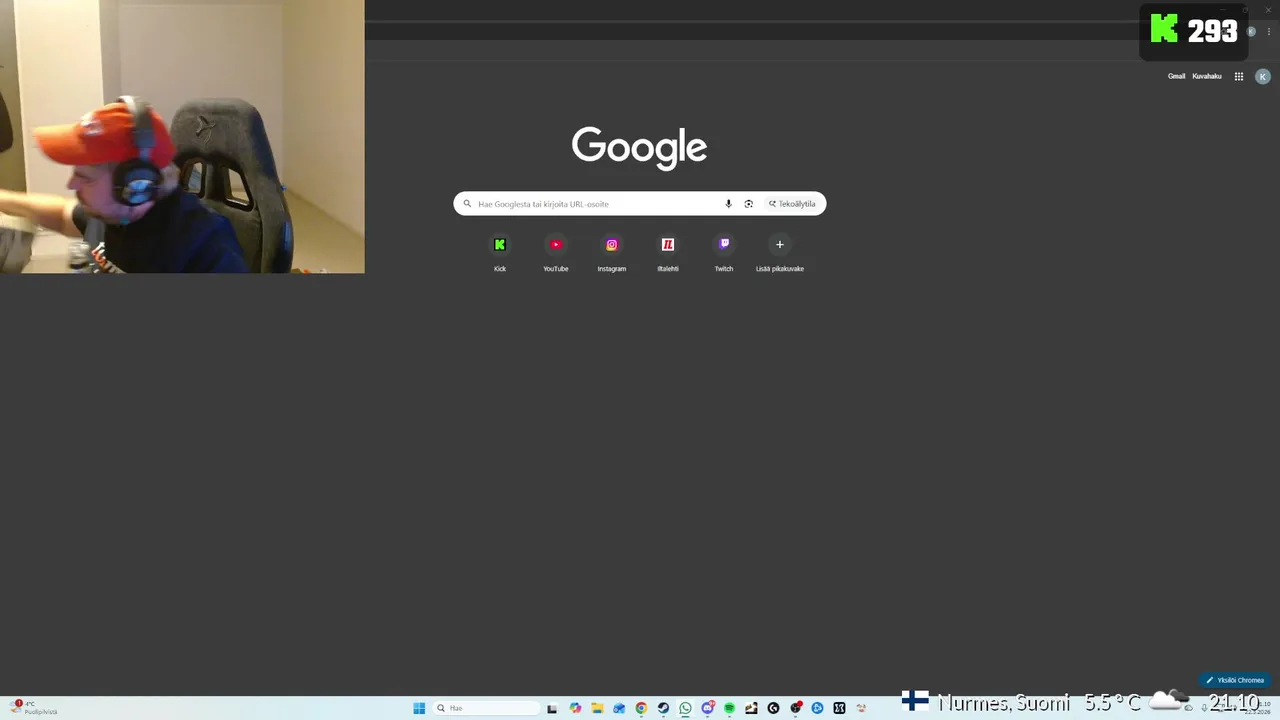The height and width of the screenshot is (720, 1280).
Task: Open Google Lens image search icon
Action: coord(748,204)
